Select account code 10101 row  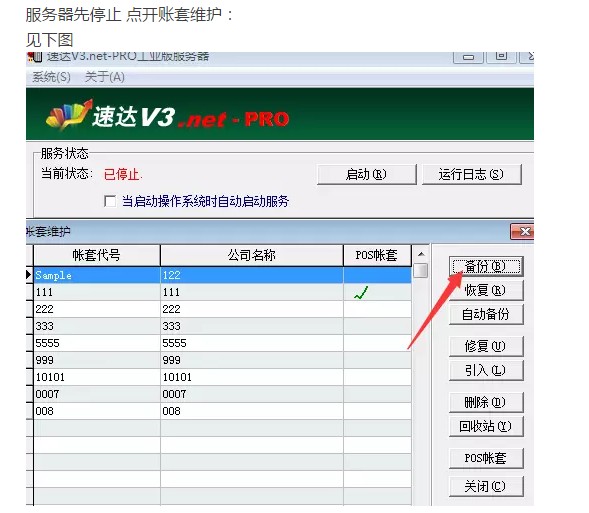tap(222, 377)
